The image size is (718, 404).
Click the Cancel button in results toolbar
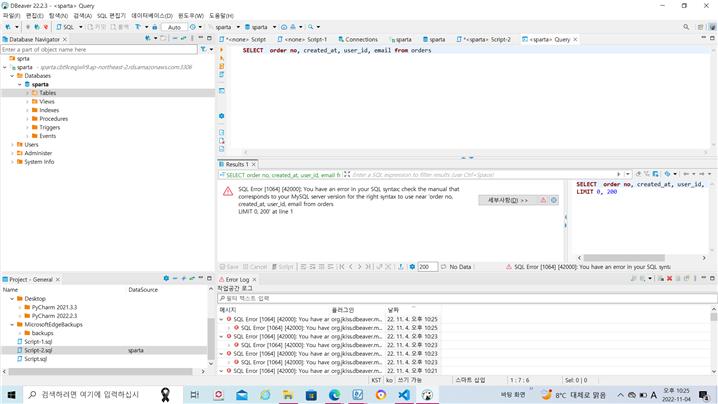255,267
